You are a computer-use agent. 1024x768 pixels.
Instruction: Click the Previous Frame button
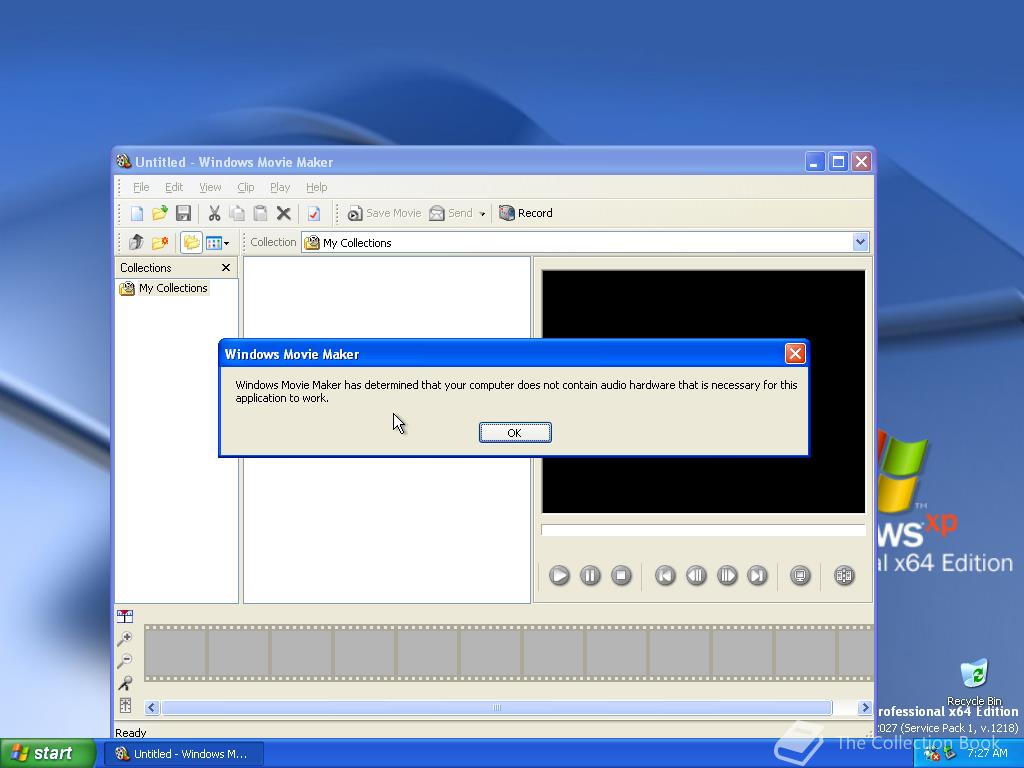click(696, 575)
